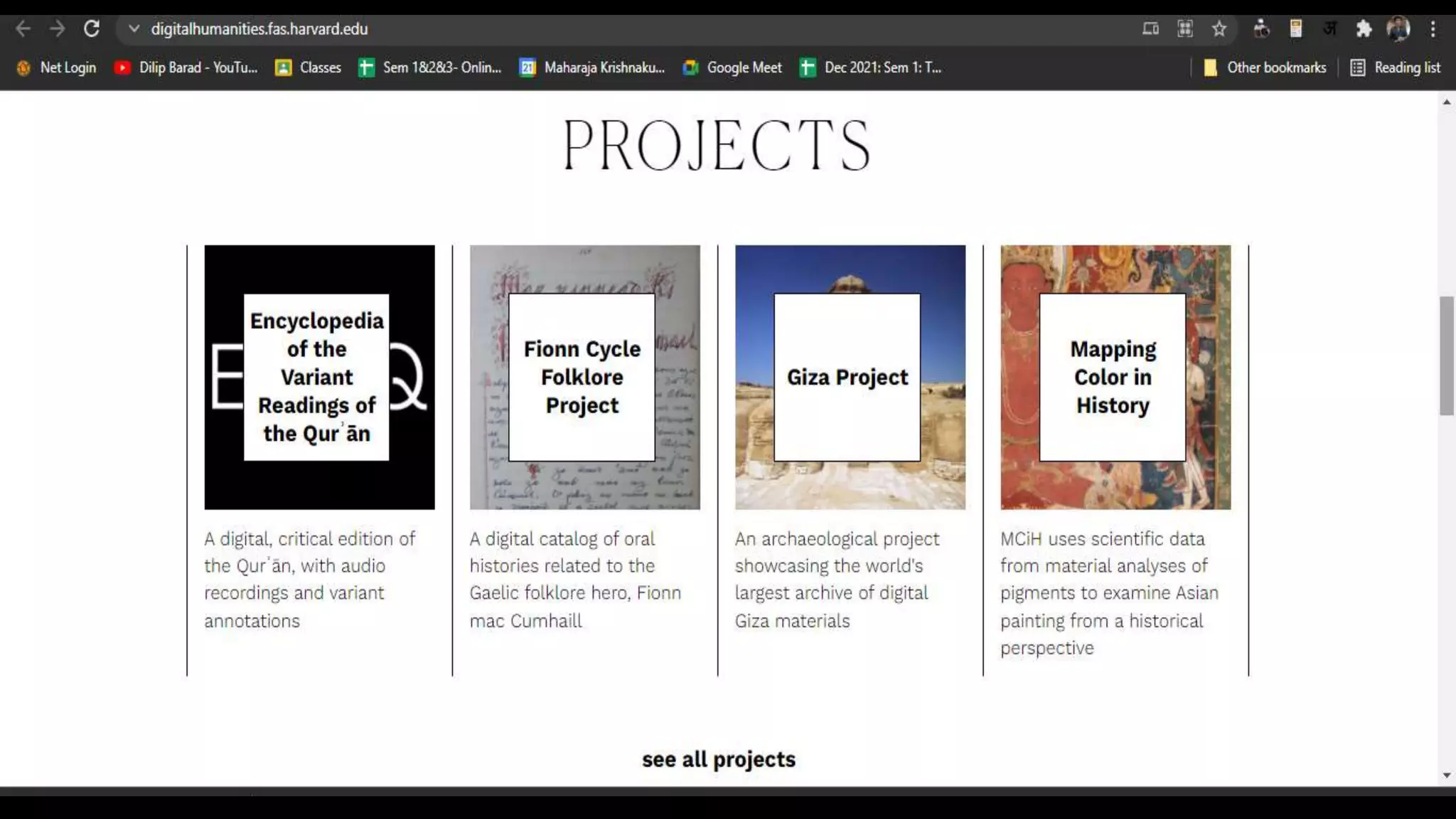This screenshot has width=1456, height=819.
Task: Click the QR code icon in address bar
Action: pos(1184,29)
